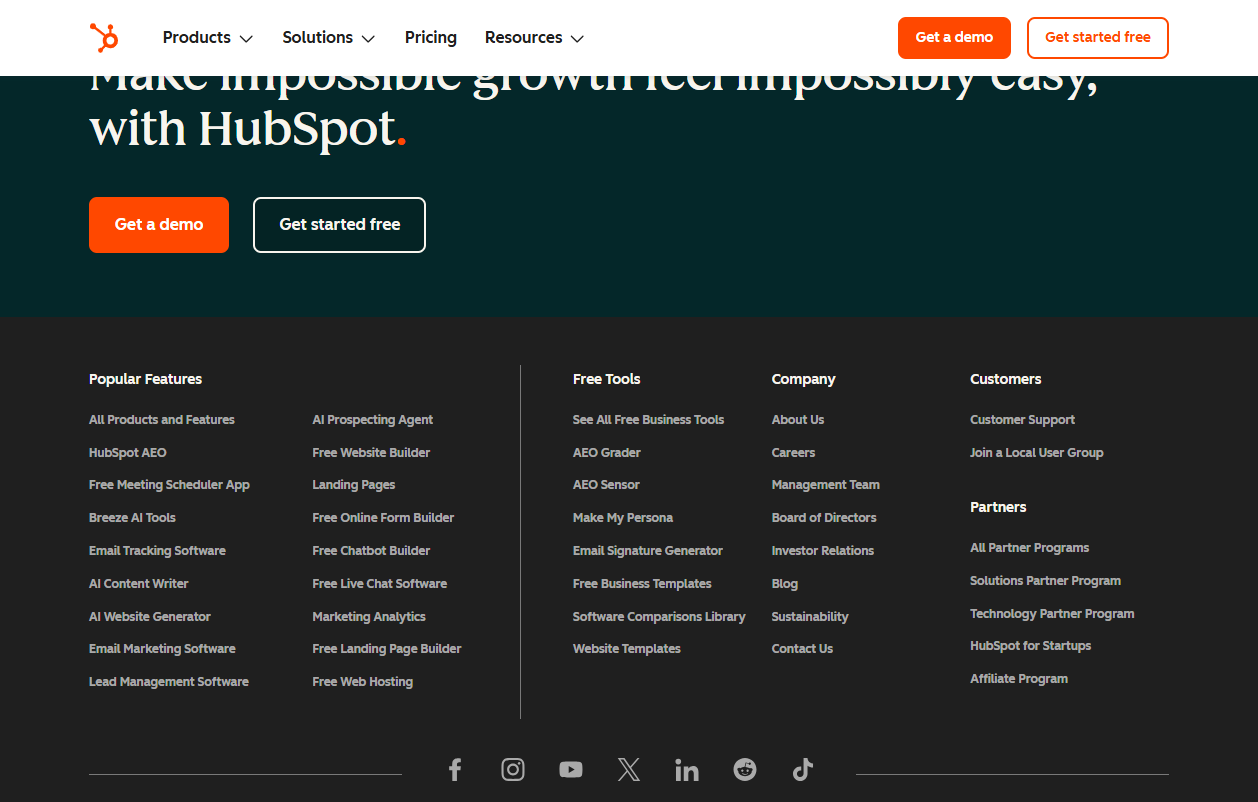The height and width of the screenshot is (802, 1258).
Task: Open Technology Partner Program link
Action: pos(1052,614)
